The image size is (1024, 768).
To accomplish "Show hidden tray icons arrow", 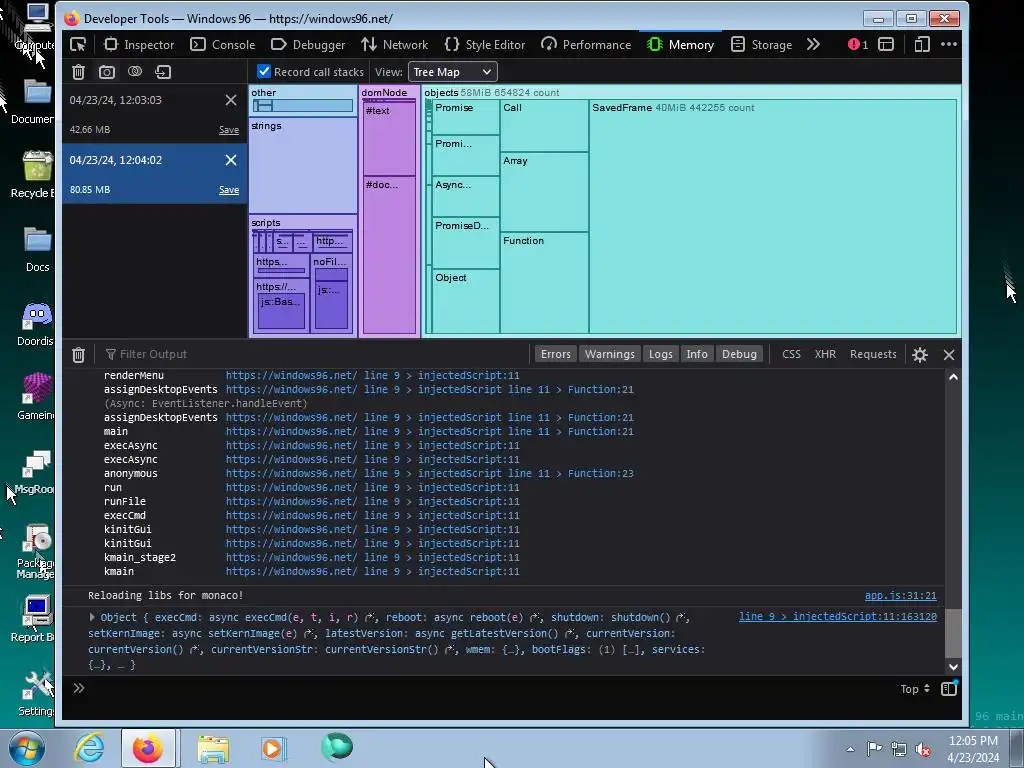I will (x=850, y=749).
